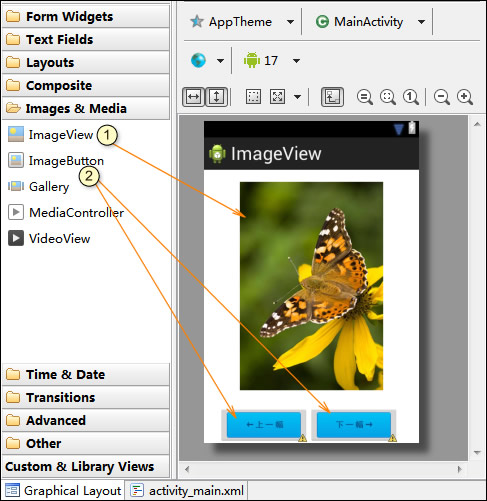Viewport: 487px width, 501px height.
Task: Click the next image blue button
Action: tap(354, 424)
